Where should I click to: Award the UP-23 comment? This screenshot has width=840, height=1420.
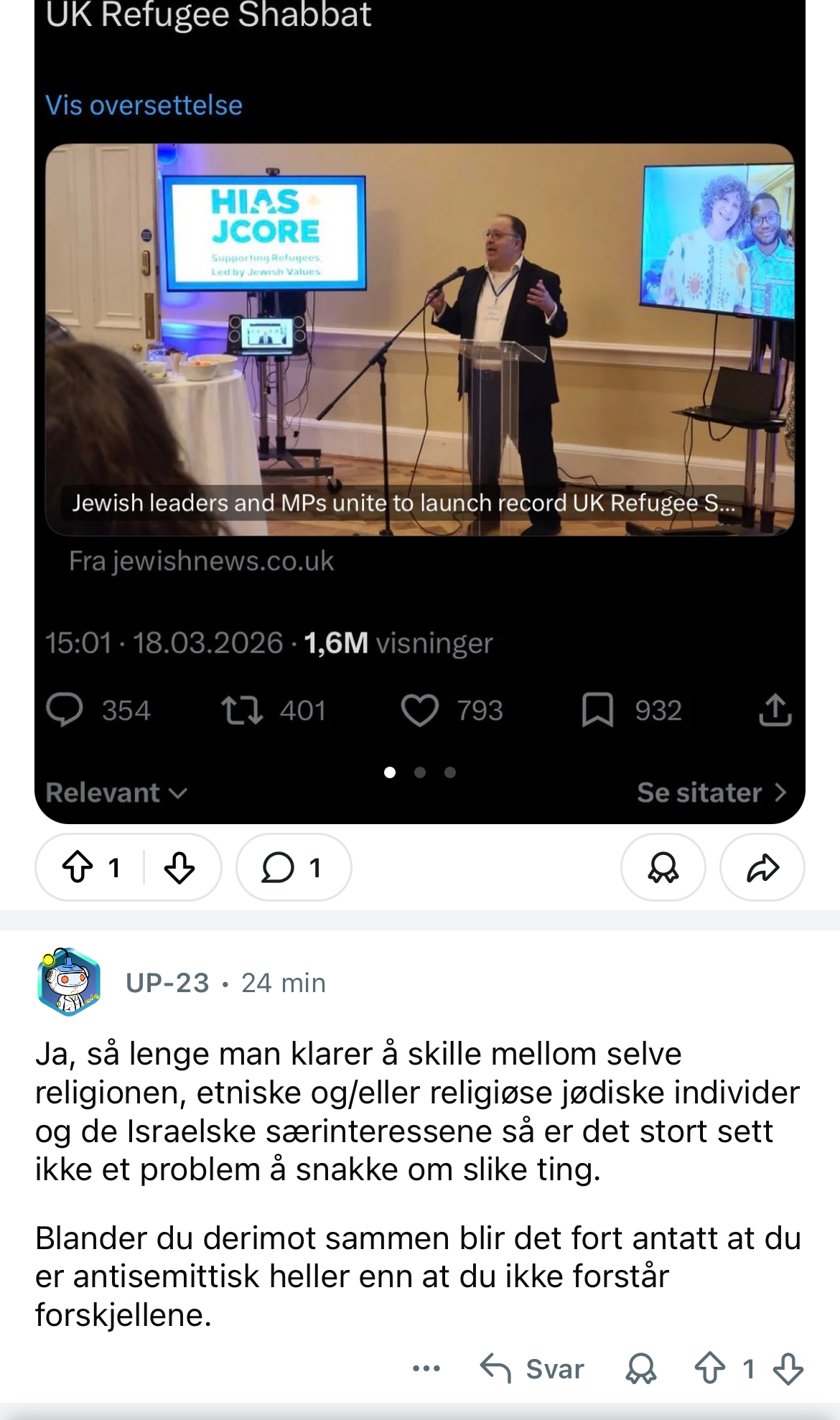pos(640,1368)
